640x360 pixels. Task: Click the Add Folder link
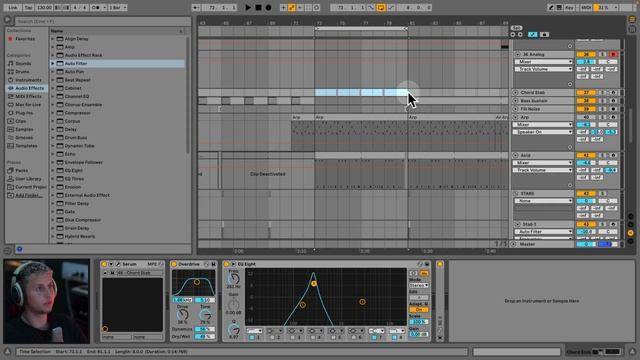[x=28, y=195]
